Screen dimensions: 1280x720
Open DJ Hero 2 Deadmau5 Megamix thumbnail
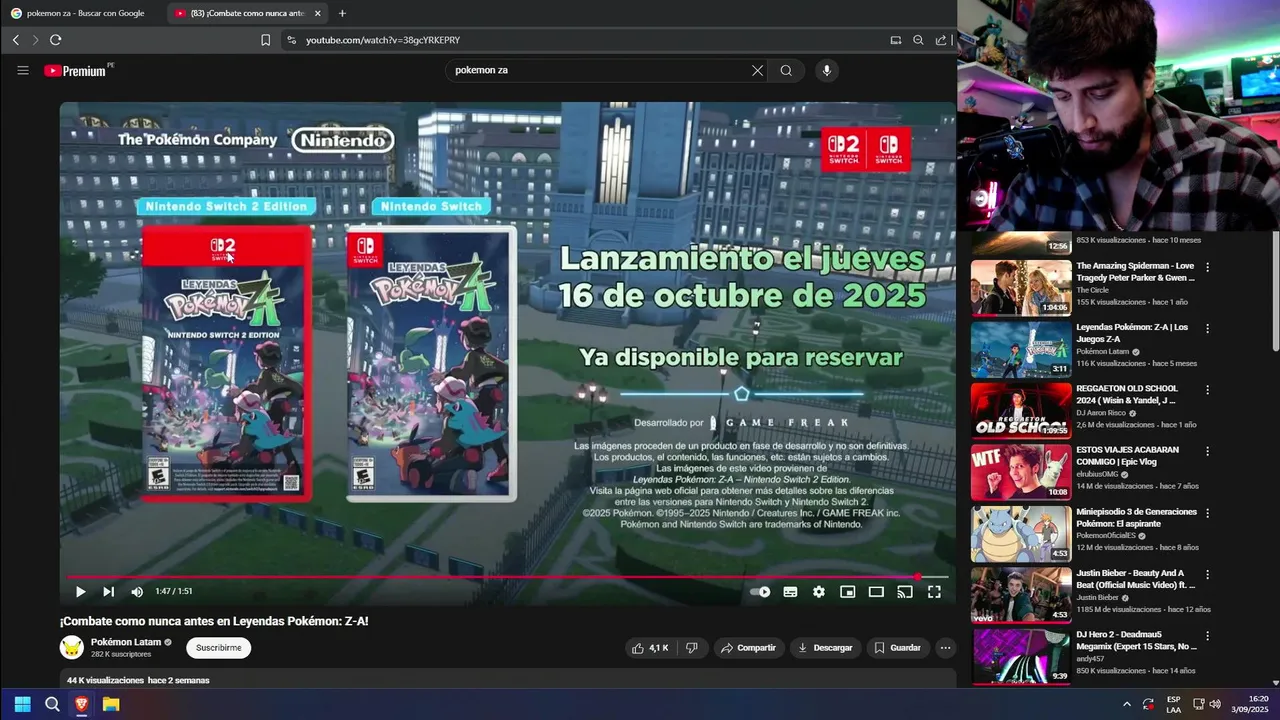[1021, 656]
